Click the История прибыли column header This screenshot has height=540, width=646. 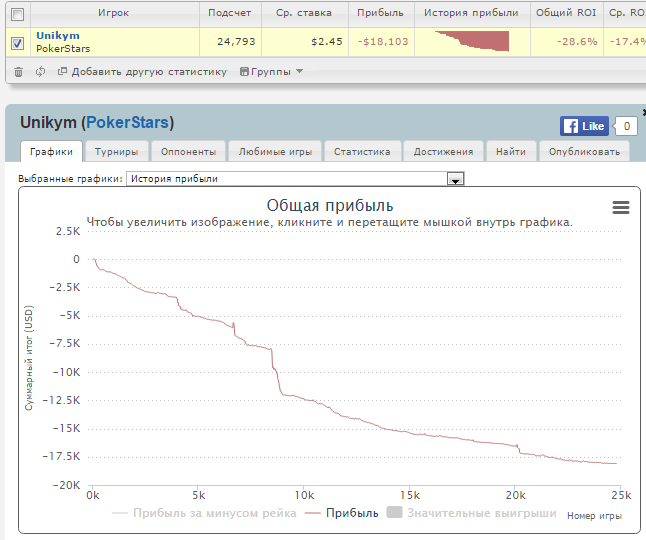click(471, 13)
